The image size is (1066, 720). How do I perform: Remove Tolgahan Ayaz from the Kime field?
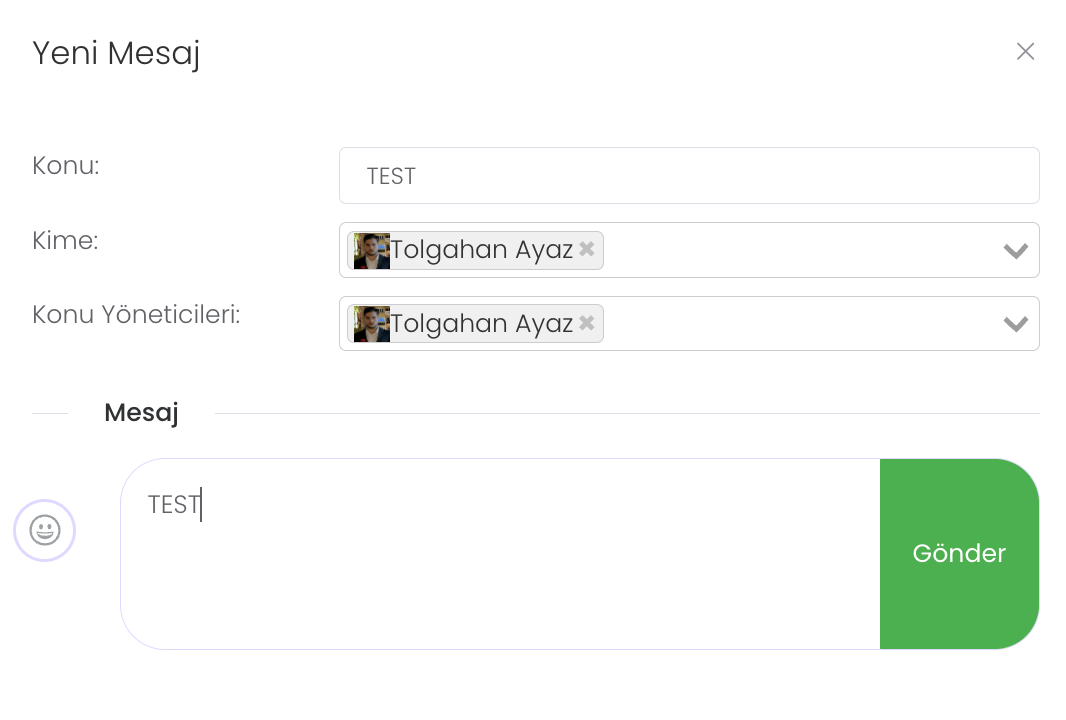587,249
